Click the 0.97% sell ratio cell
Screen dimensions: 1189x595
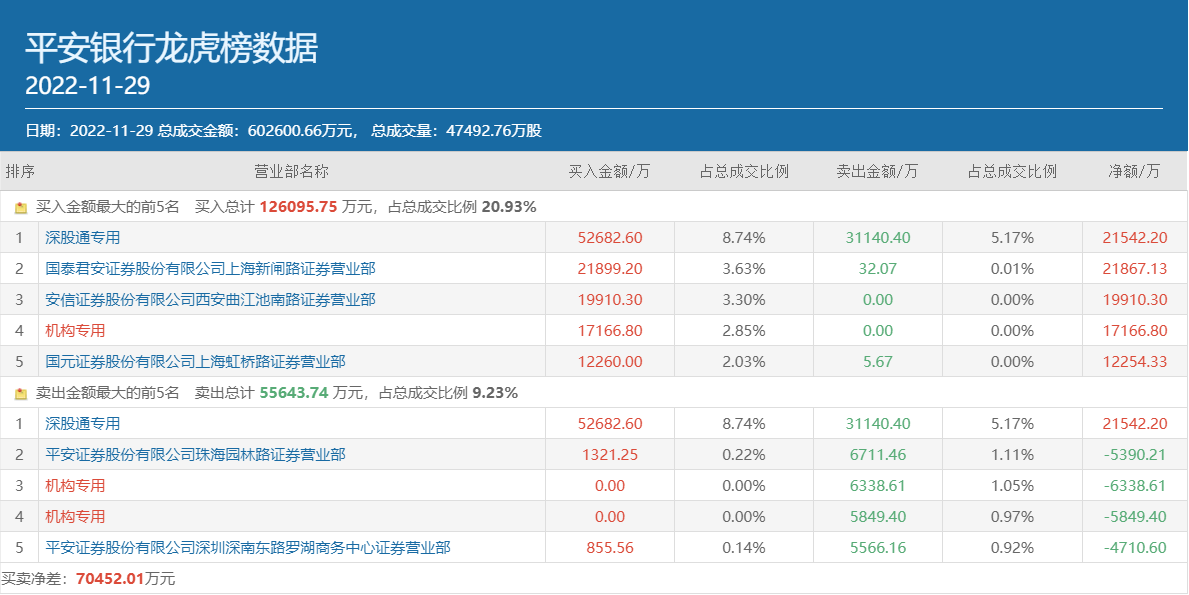coord(1012,517)
